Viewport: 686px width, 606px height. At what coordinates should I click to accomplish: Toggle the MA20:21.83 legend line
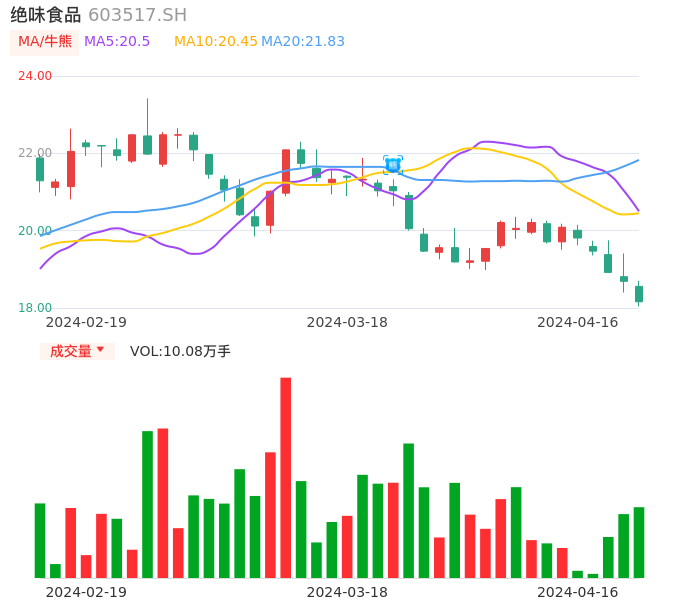[x=303, y=42]
